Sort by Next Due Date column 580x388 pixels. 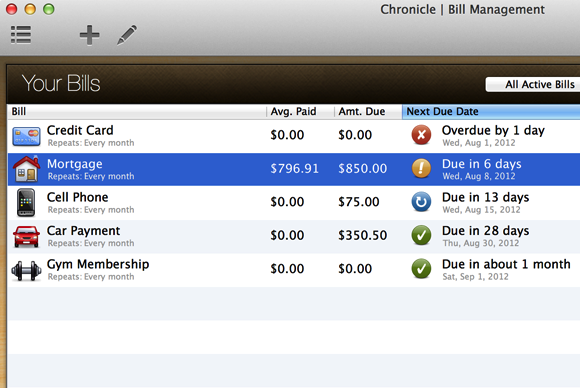[x=491, y=111]
